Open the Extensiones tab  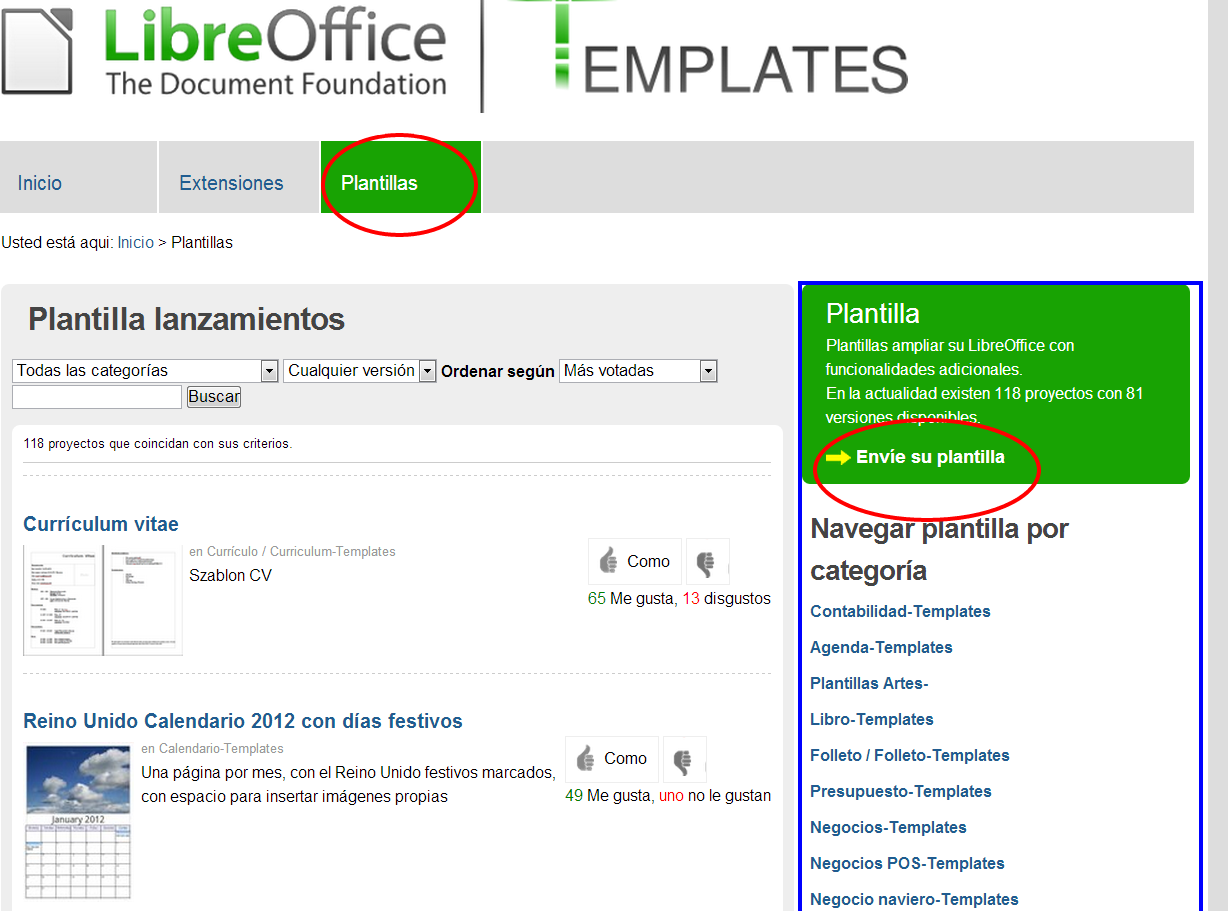pyautogui.click(x=238, y=177)
